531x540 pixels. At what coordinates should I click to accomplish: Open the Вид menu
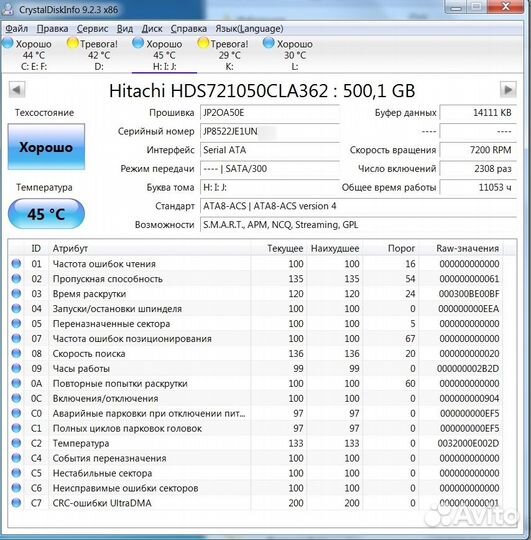click(x=125, y=29)
